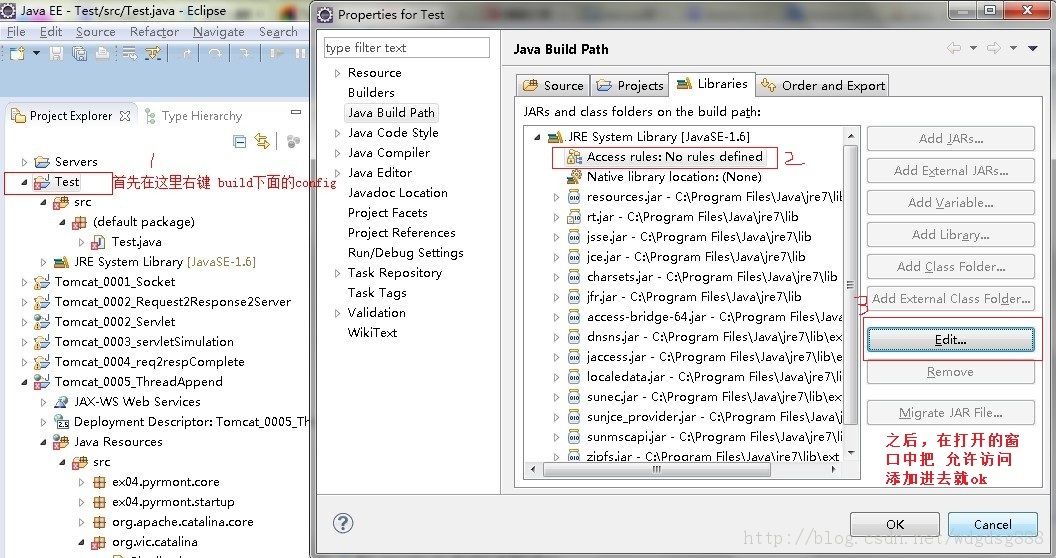Select Project Facets in properties list
This screenshot has height=558, width=1056.
click(387, 213)
